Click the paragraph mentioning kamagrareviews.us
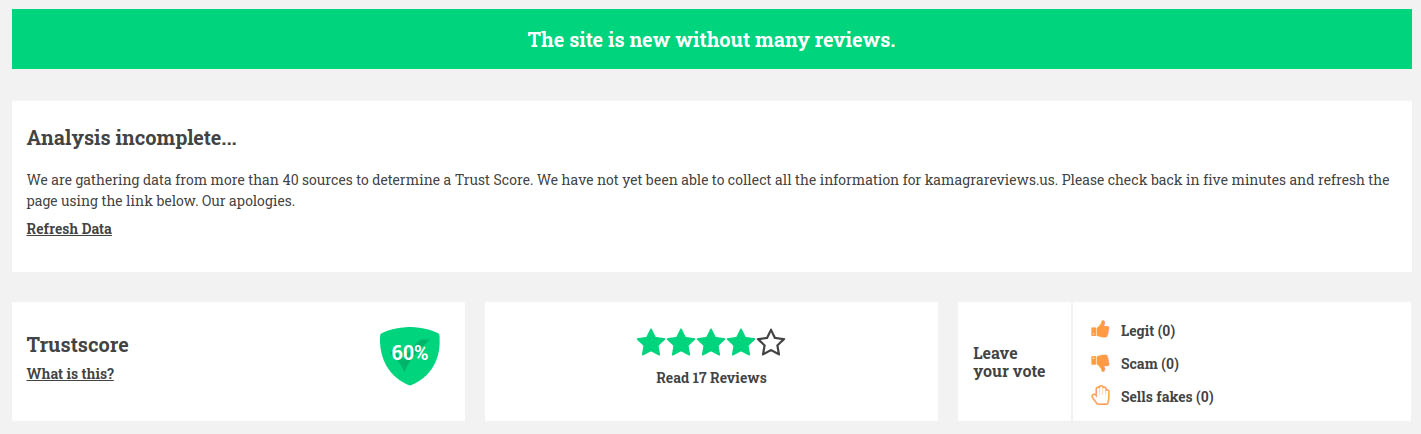 [x=708, y=190]
